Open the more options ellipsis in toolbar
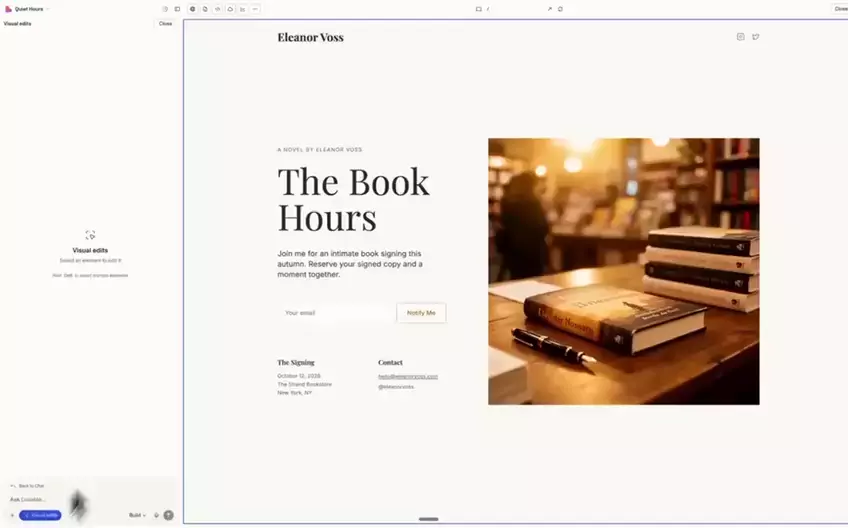The width and height of the screenshot is (848, 528). 255,9
